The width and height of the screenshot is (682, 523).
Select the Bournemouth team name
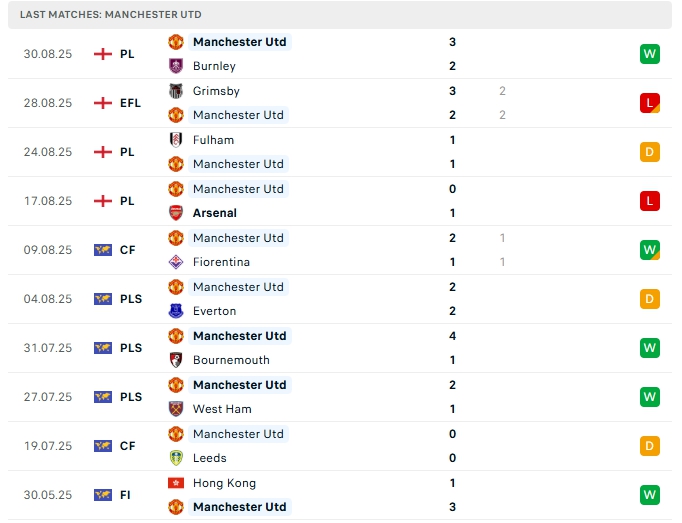point(231,360)
